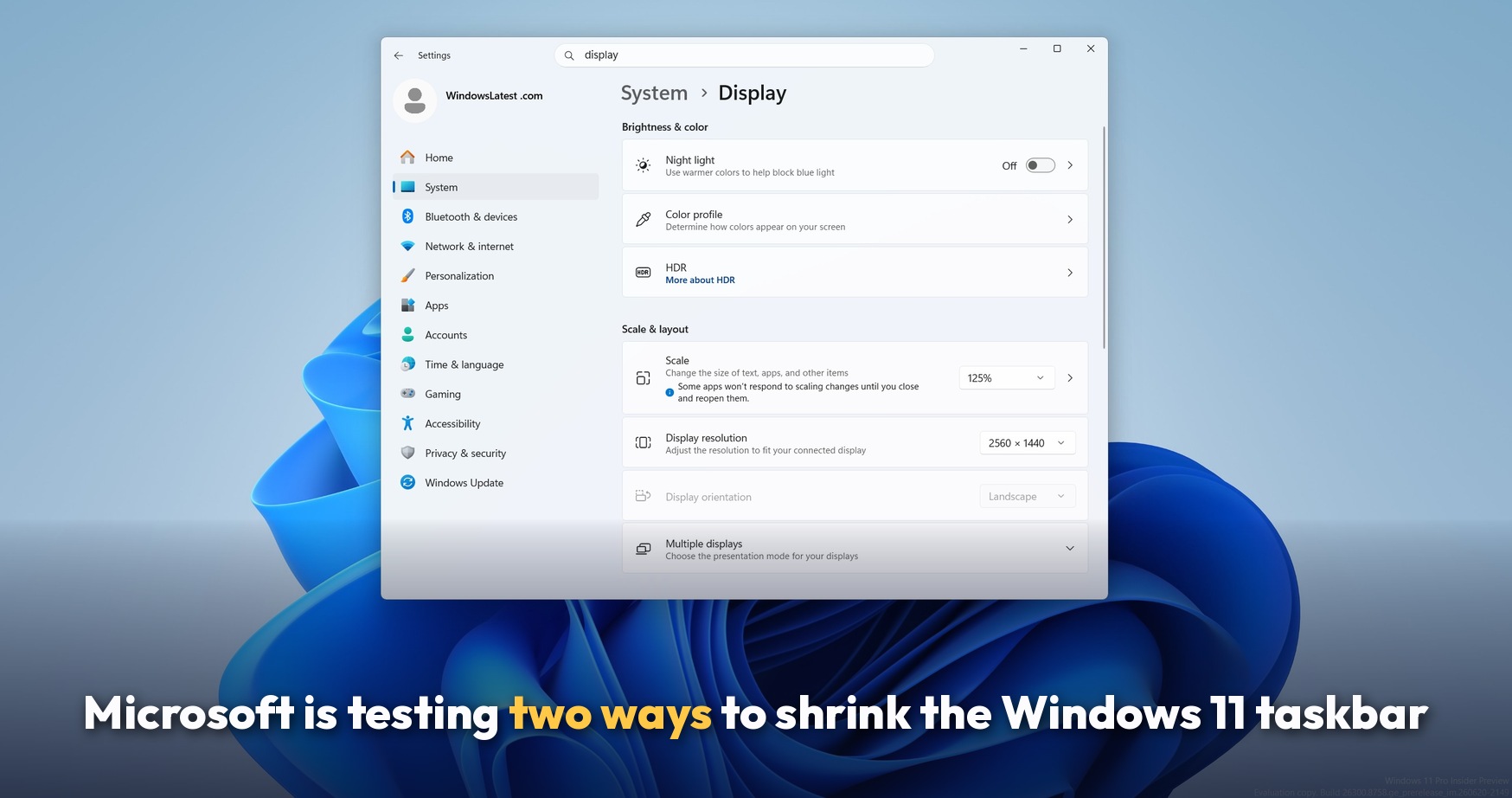Click the vertical scrollbar in Display page
The height and width of the screenshot is (798, 1512).
click(1104, 238)
